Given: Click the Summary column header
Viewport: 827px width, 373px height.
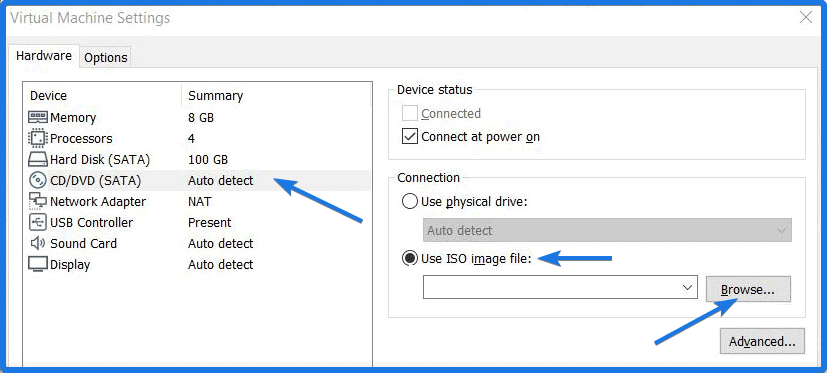Looking at the screenshot, I should click(215, 95).
